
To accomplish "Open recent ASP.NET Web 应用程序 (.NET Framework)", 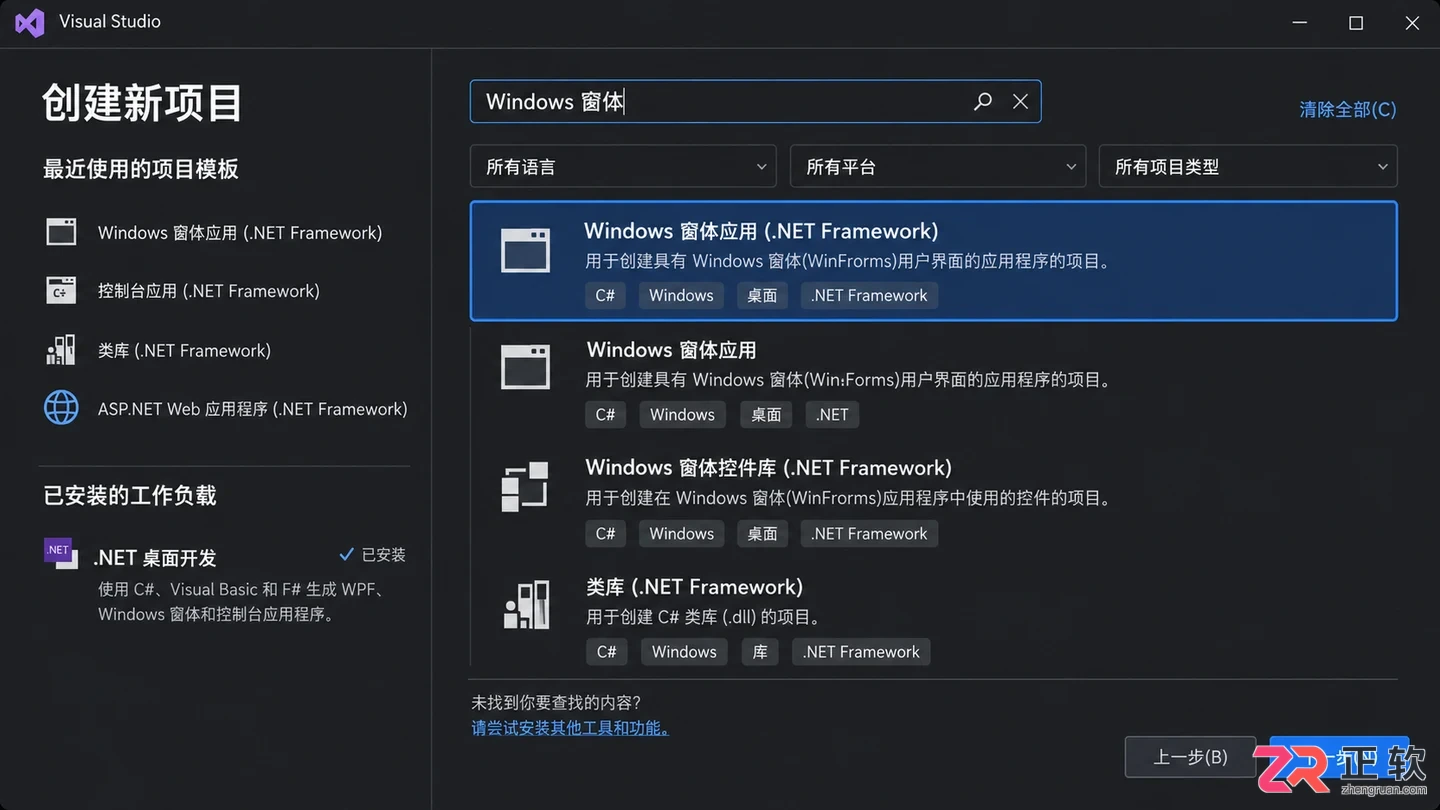I will pos(224,408).
